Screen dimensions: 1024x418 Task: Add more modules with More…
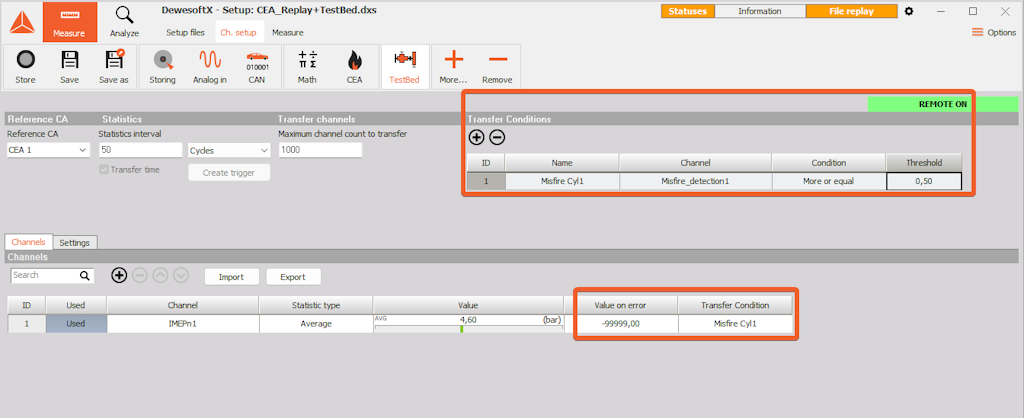[x=453, y=67]
